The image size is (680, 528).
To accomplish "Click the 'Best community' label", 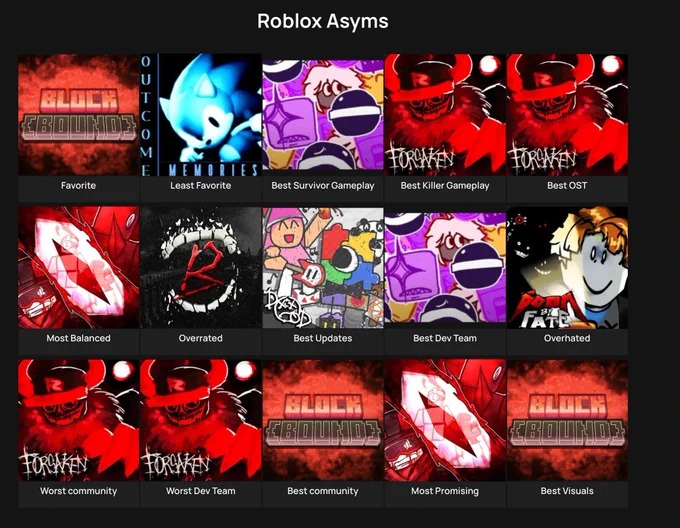I will click(323, 491).
